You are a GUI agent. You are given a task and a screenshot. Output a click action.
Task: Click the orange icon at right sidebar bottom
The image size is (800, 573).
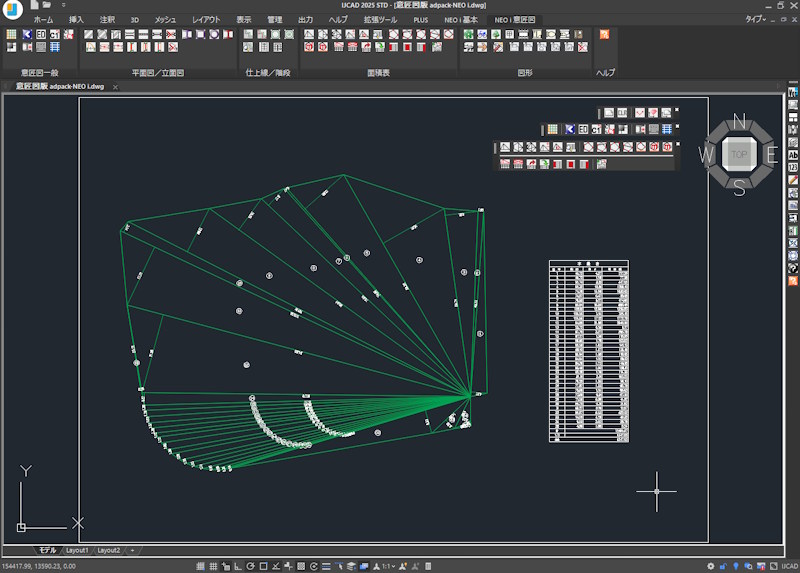[x=793, y=281]
